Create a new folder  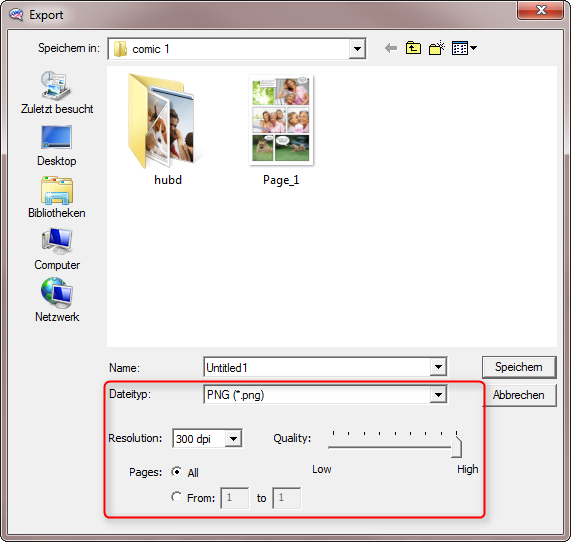click(x=437, y=48)
